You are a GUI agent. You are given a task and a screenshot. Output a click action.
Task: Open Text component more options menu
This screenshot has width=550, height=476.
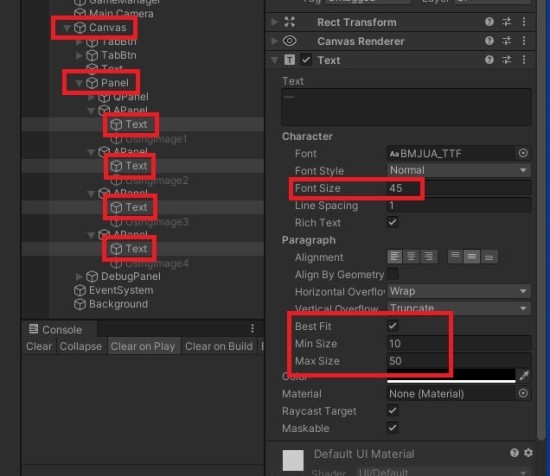[x=524, y=60]
